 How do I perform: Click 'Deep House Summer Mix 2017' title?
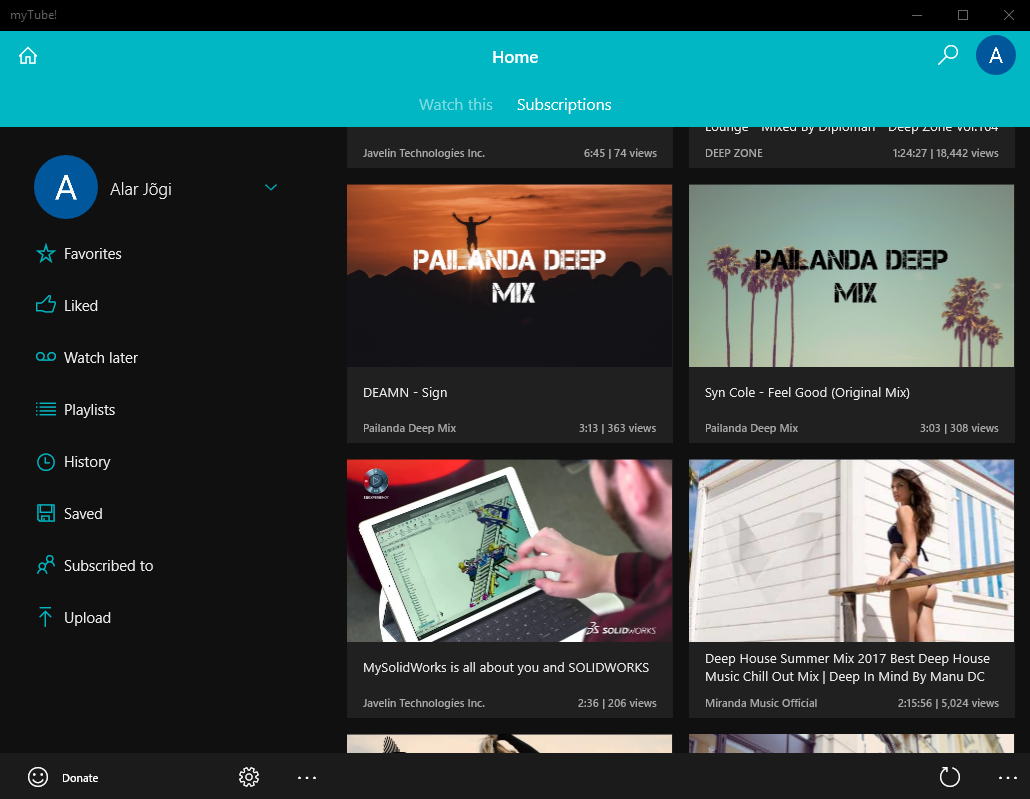[x=847, y=668]
